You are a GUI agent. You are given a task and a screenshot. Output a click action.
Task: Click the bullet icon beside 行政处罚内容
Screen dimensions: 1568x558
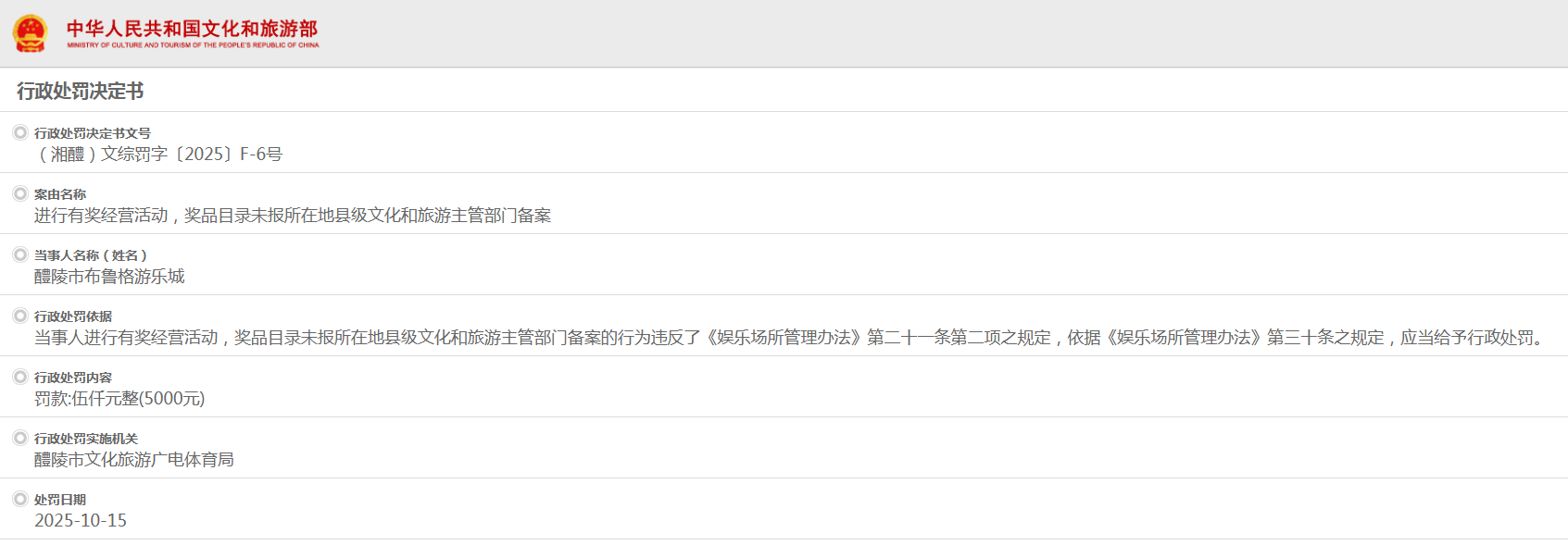(x=20, y=377)
